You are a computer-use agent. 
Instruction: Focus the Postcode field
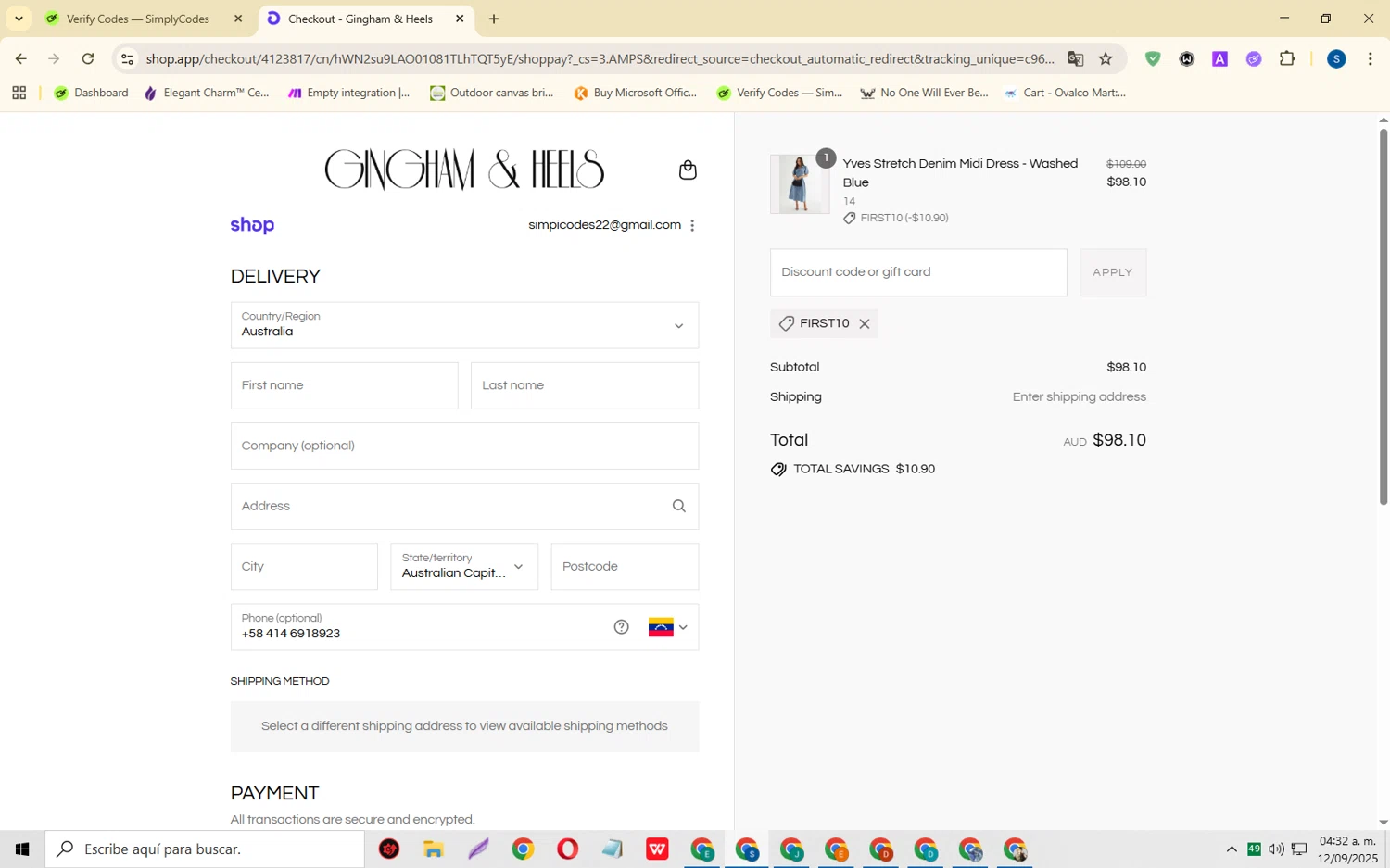coord(625,566)
